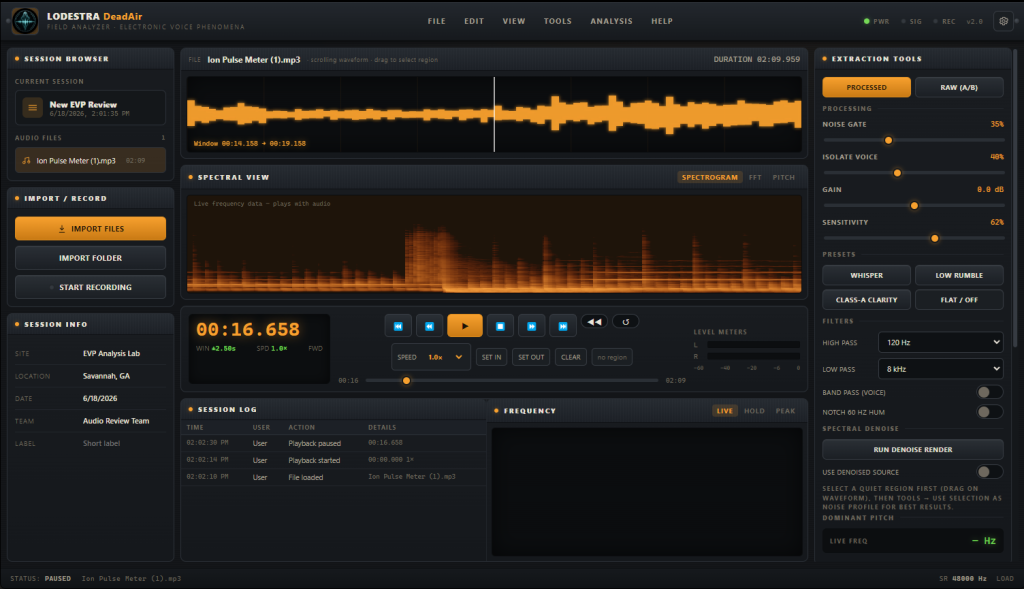The width and height of the screenshot is (1024, 589).
Task: Click the New EVP Review session icon
Action: (32, 107)
